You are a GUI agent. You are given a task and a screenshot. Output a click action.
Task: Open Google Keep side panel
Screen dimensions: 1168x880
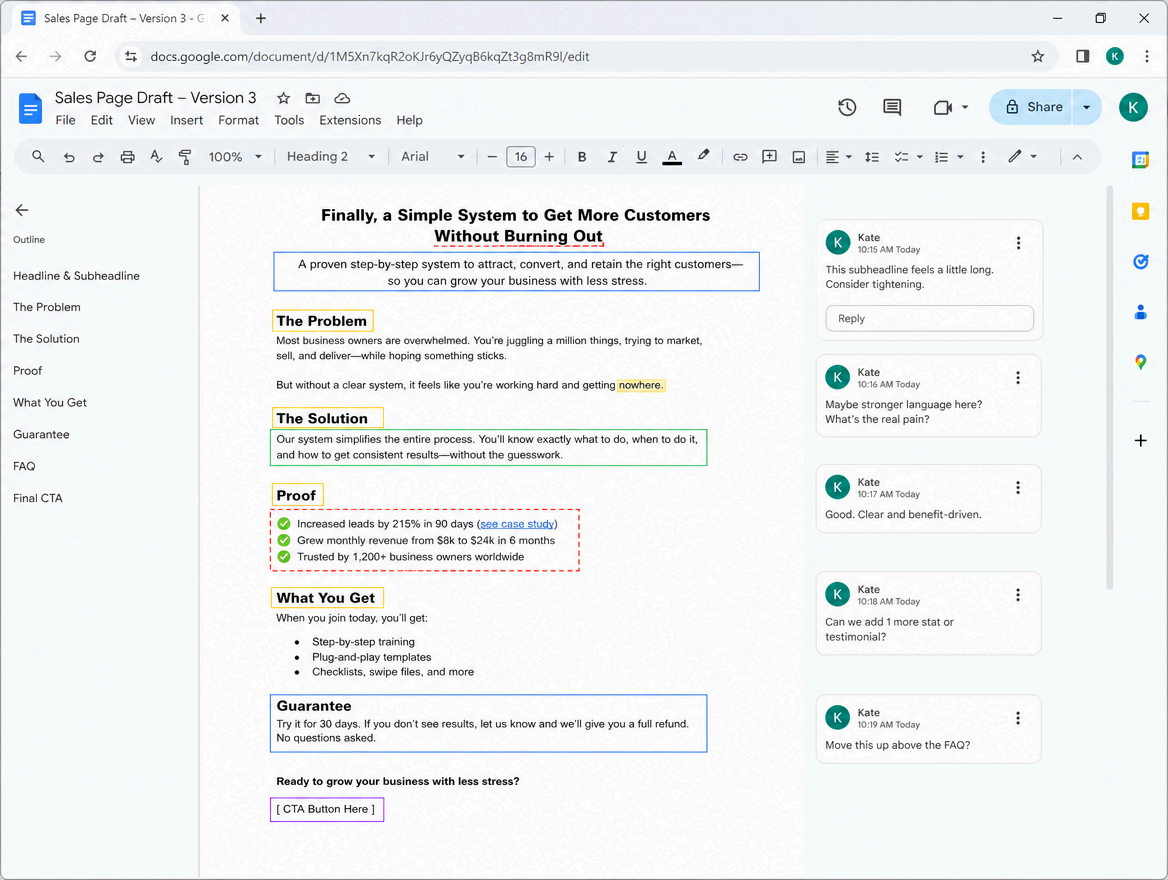coord(1140,212)
